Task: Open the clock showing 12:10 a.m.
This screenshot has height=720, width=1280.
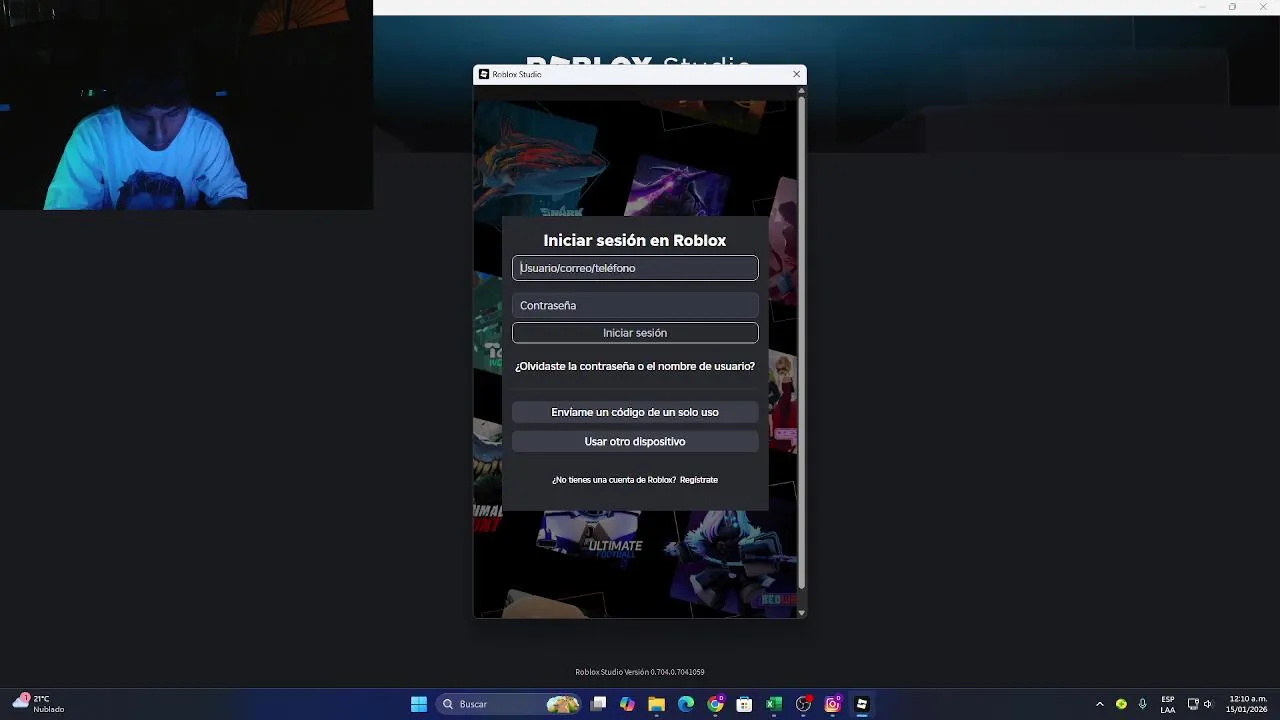Action: [1248, 704]
